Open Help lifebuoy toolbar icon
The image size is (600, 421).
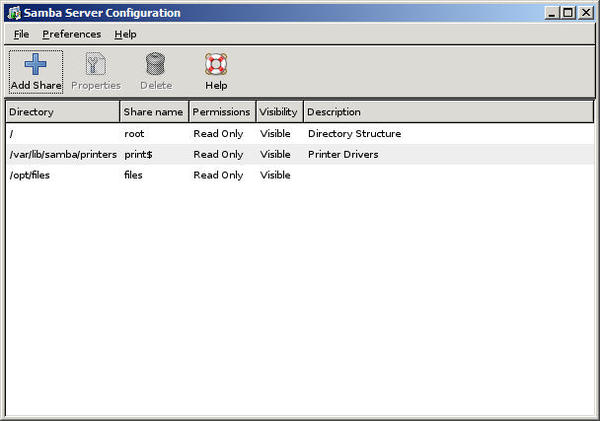click(x=216, y=64)
